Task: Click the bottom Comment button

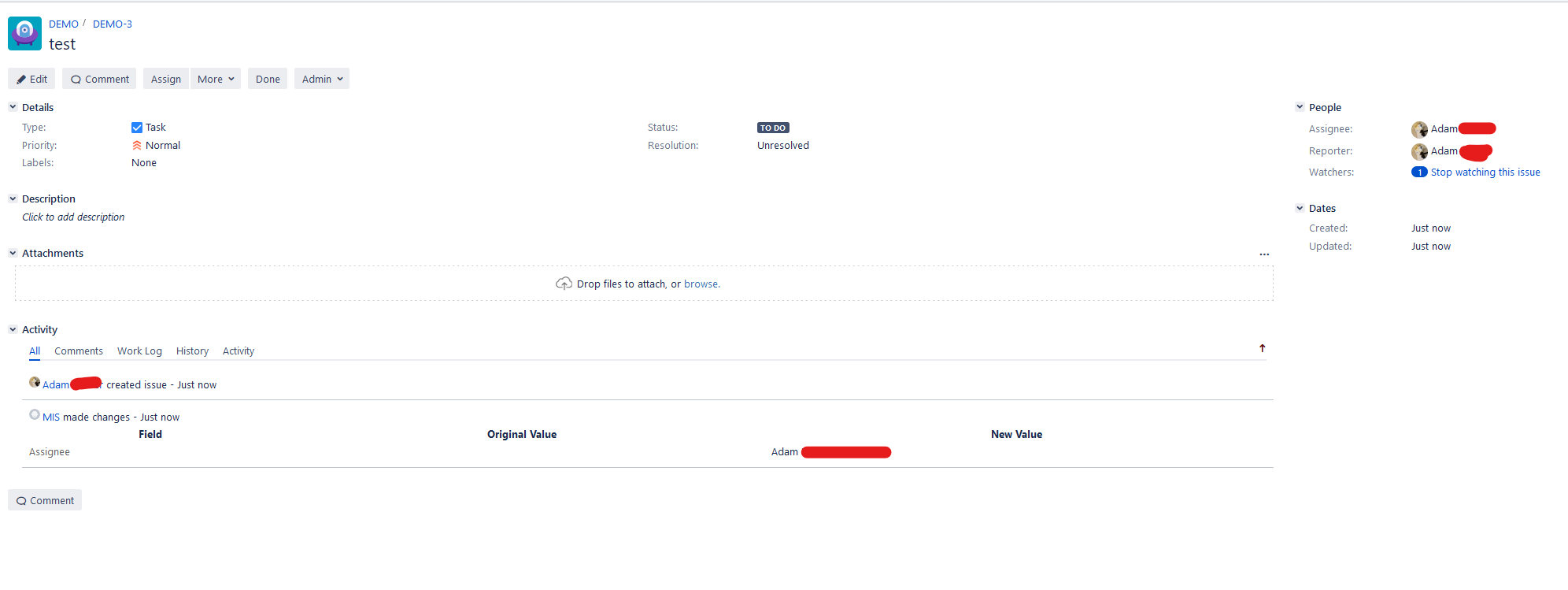Action: click(x=45, y=500)
